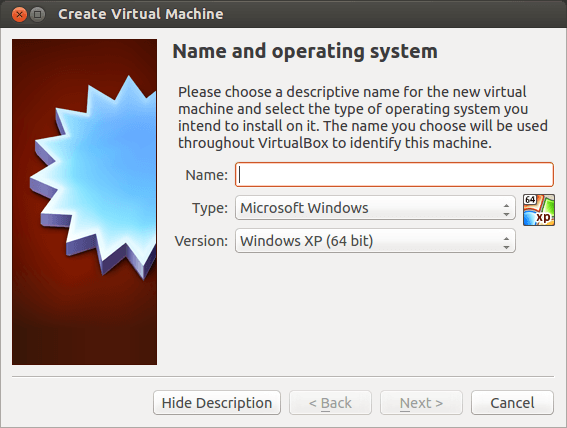Open the Type dropdown showing Microsoft Windows

375,208
